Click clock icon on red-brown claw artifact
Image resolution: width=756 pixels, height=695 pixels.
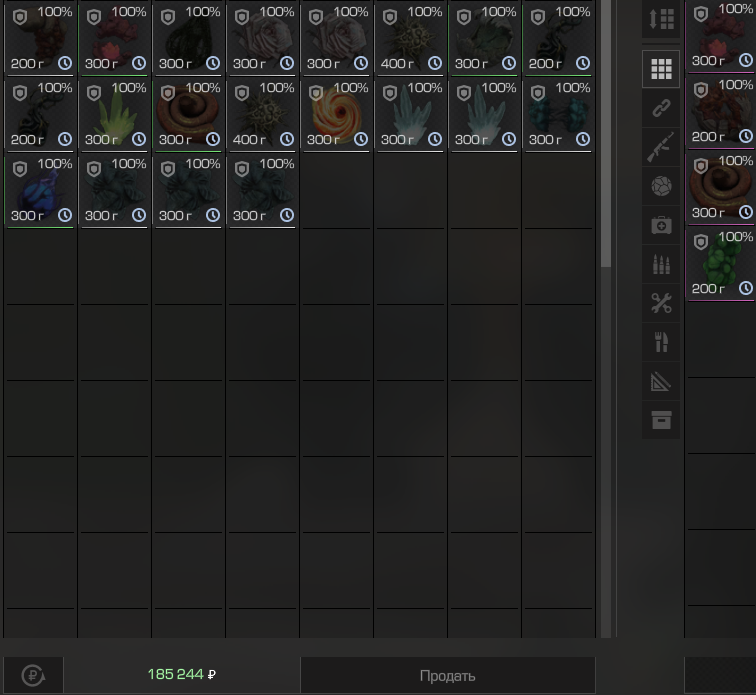[x=746, y=136]
